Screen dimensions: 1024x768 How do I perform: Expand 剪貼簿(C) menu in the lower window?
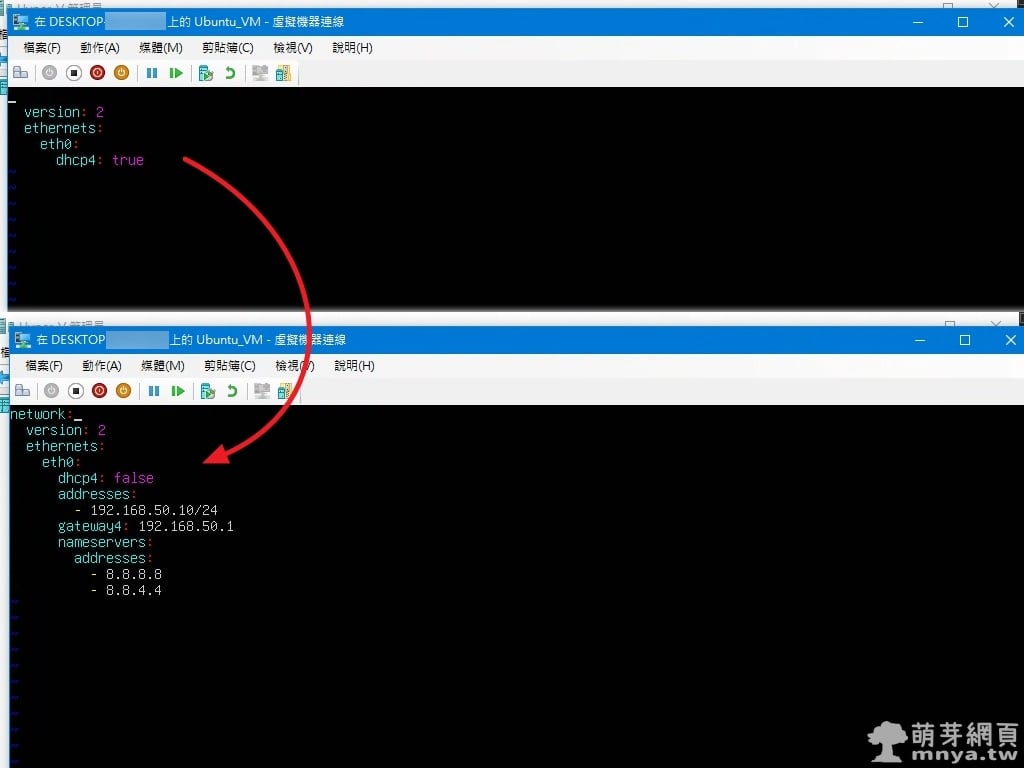[229, 366]
